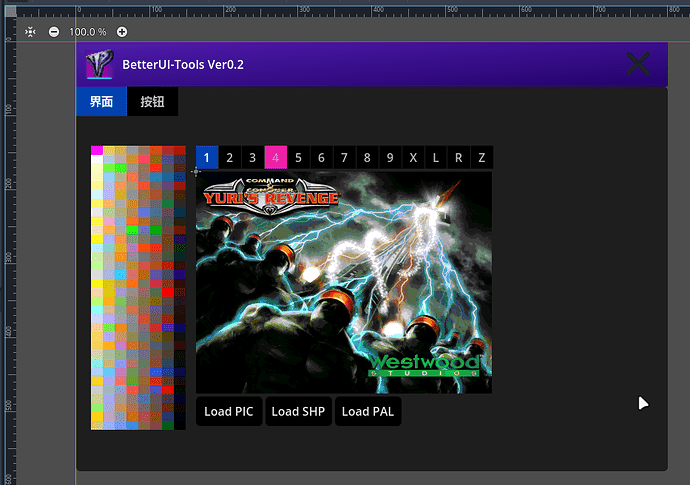This screenshot has width=690, height=485.
Task: Close the BetterUI-Tools window
Action: (638, 64)
